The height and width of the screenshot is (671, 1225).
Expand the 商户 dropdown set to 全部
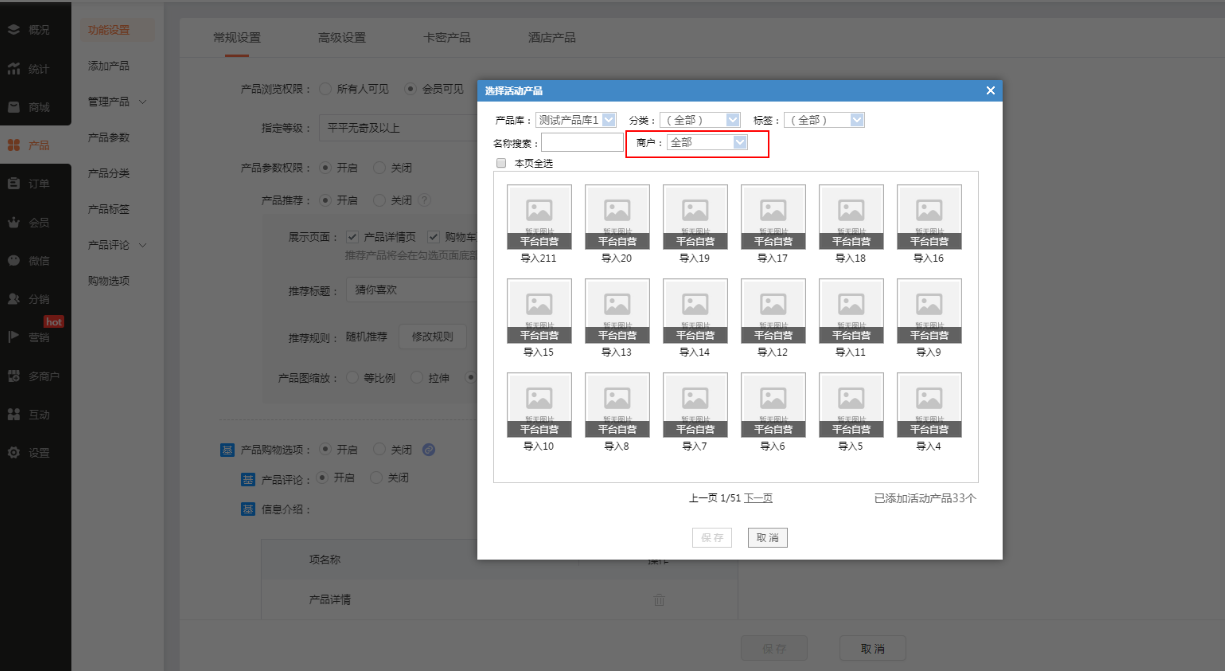tap(707, 142)
